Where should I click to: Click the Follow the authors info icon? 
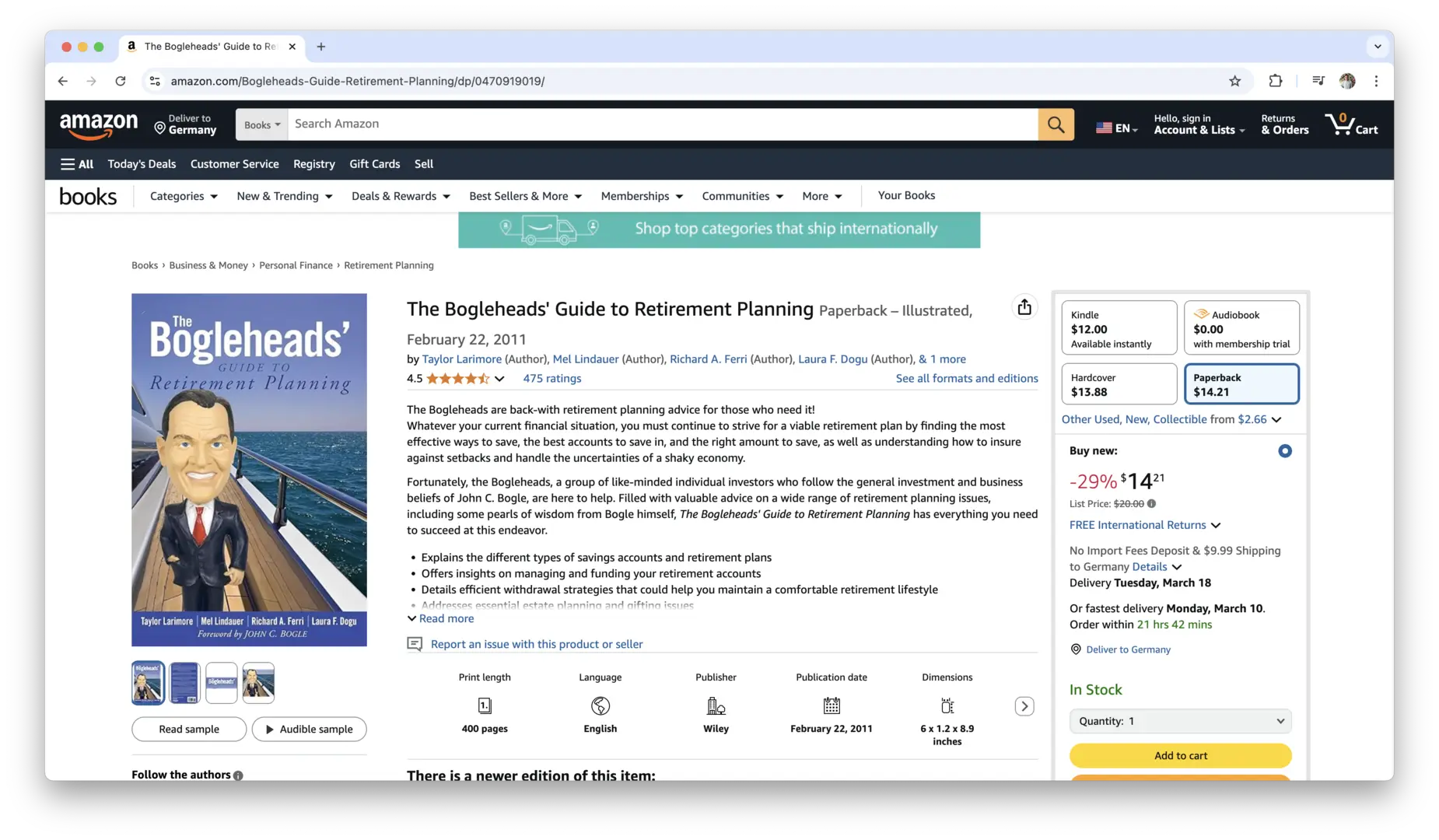coord(238,775)
